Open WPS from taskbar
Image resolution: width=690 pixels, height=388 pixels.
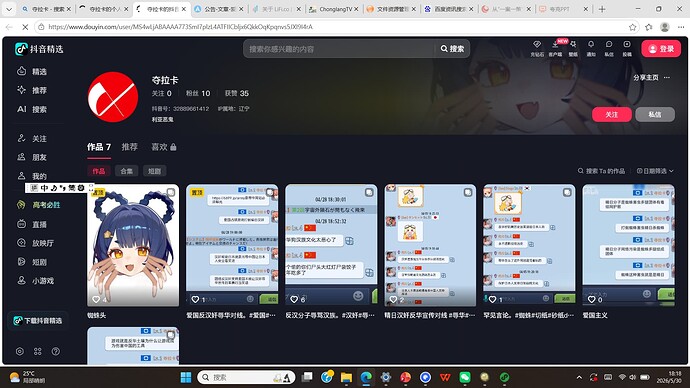[445, 377]
